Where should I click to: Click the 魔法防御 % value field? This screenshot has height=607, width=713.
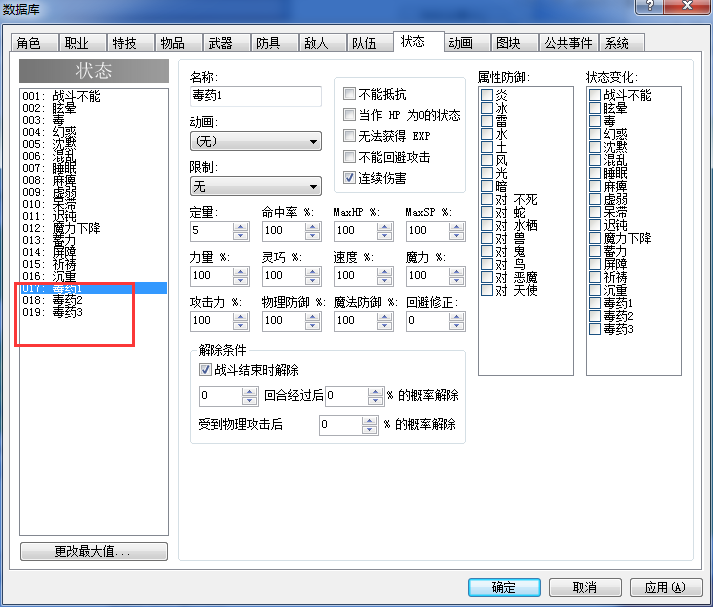pos(356,321)
